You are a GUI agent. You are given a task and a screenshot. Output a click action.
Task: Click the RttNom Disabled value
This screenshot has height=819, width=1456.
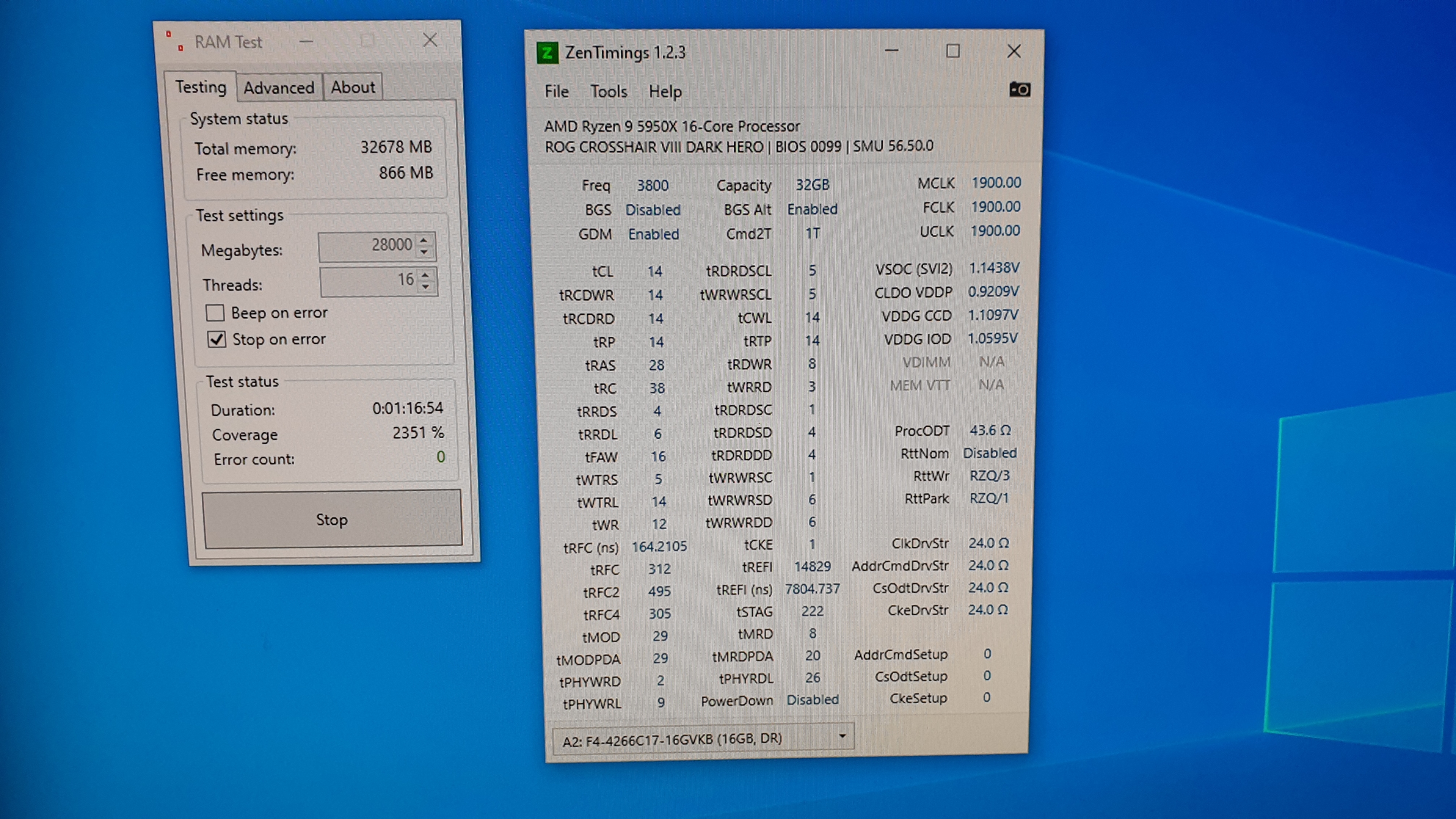(x=990, y=453)
